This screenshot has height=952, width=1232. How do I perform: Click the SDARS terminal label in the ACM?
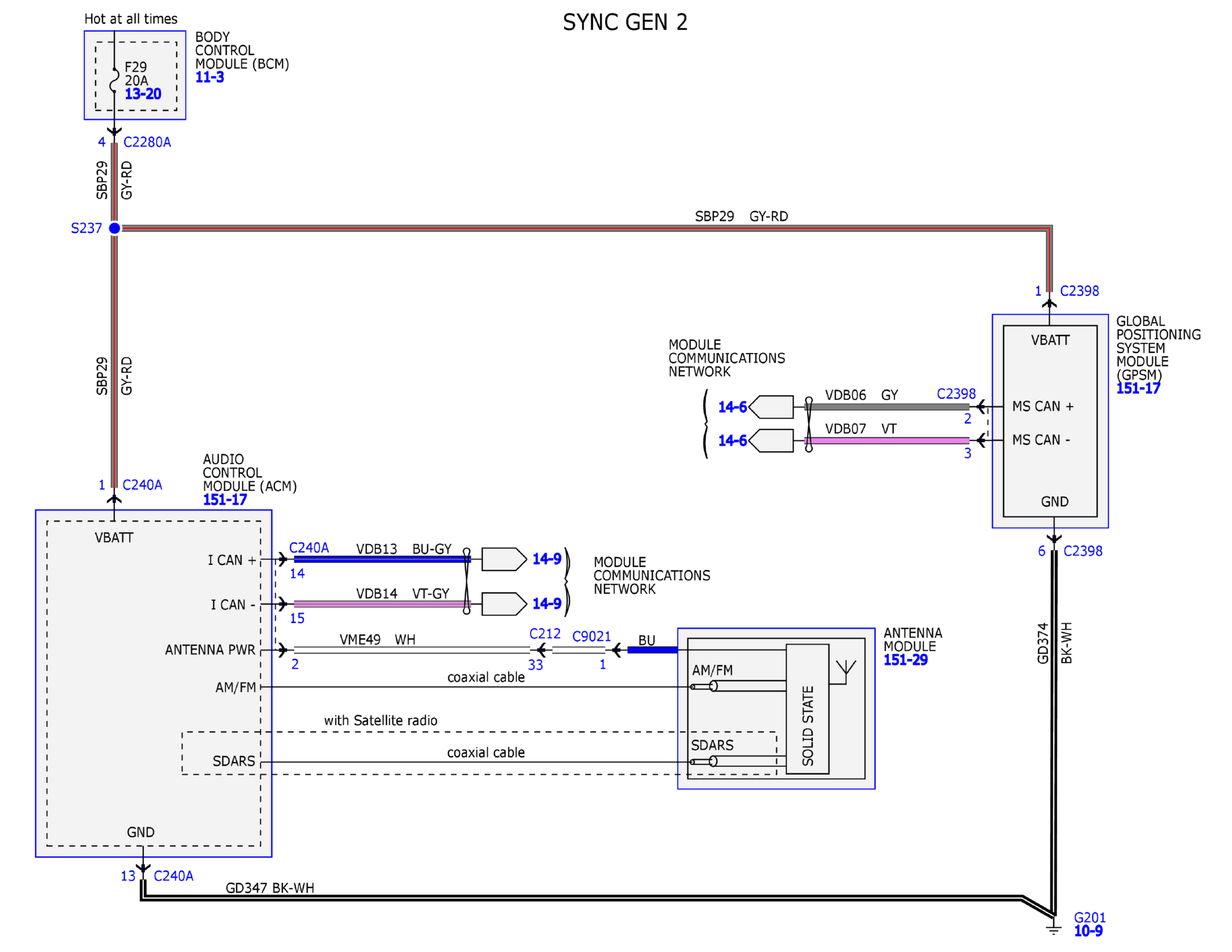234,761
